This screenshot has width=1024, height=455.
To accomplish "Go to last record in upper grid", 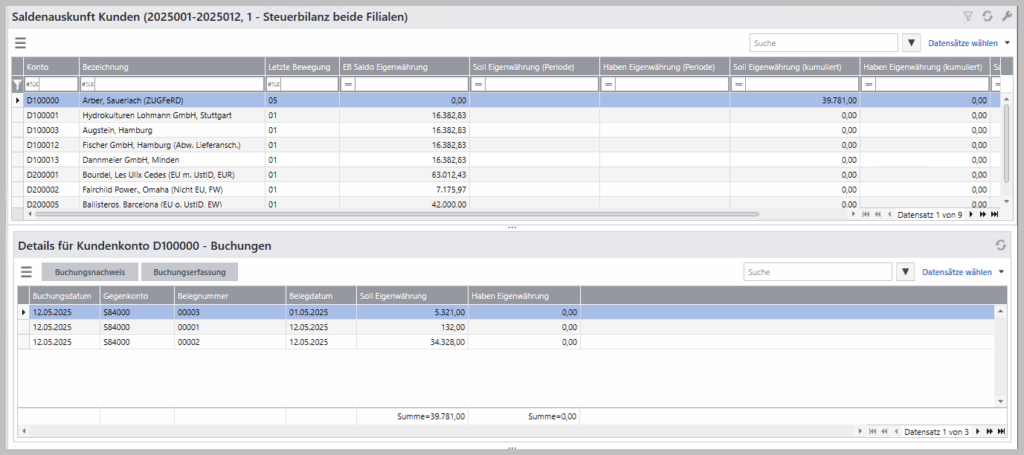I will (994, 214).
